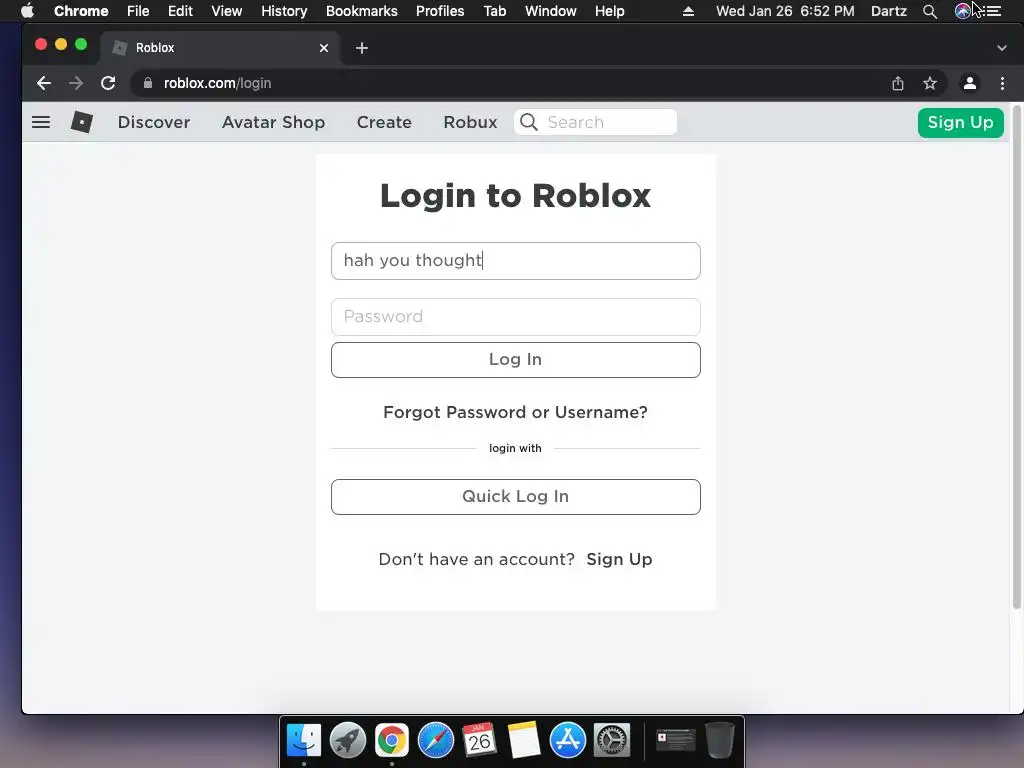The image size is (1024, 768).
Task: Open the minimized window thumbnail in the Dock
Action: point(675,740)
